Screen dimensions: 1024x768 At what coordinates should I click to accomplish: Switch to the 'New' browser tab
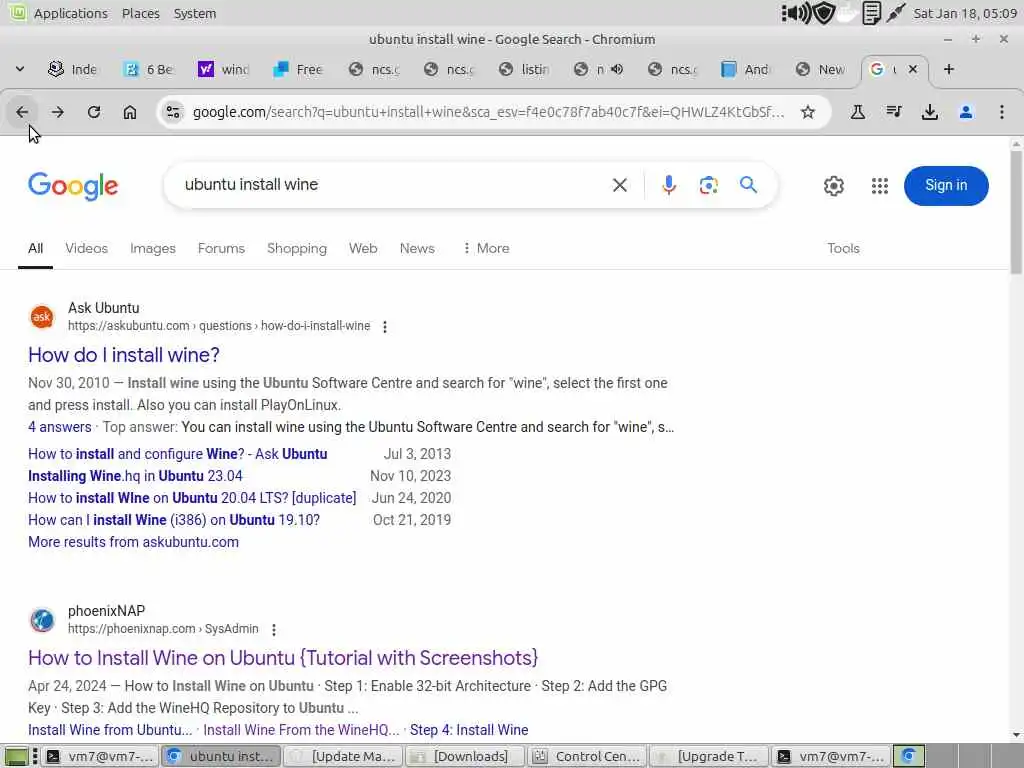(x=821, y=69)
